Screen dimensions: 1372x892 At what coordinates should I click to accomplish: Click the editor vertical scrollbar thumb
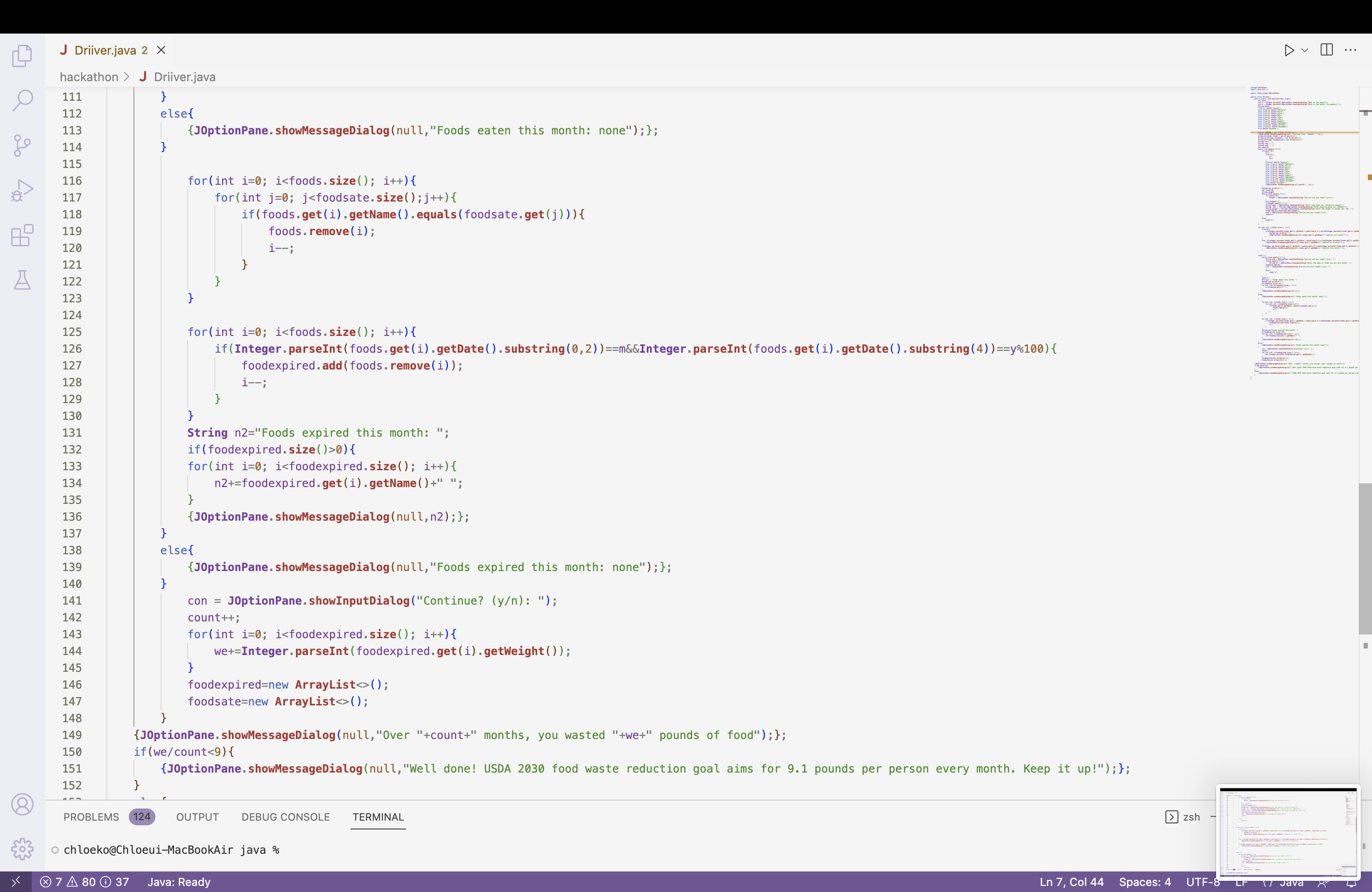tap(1365, 558)
